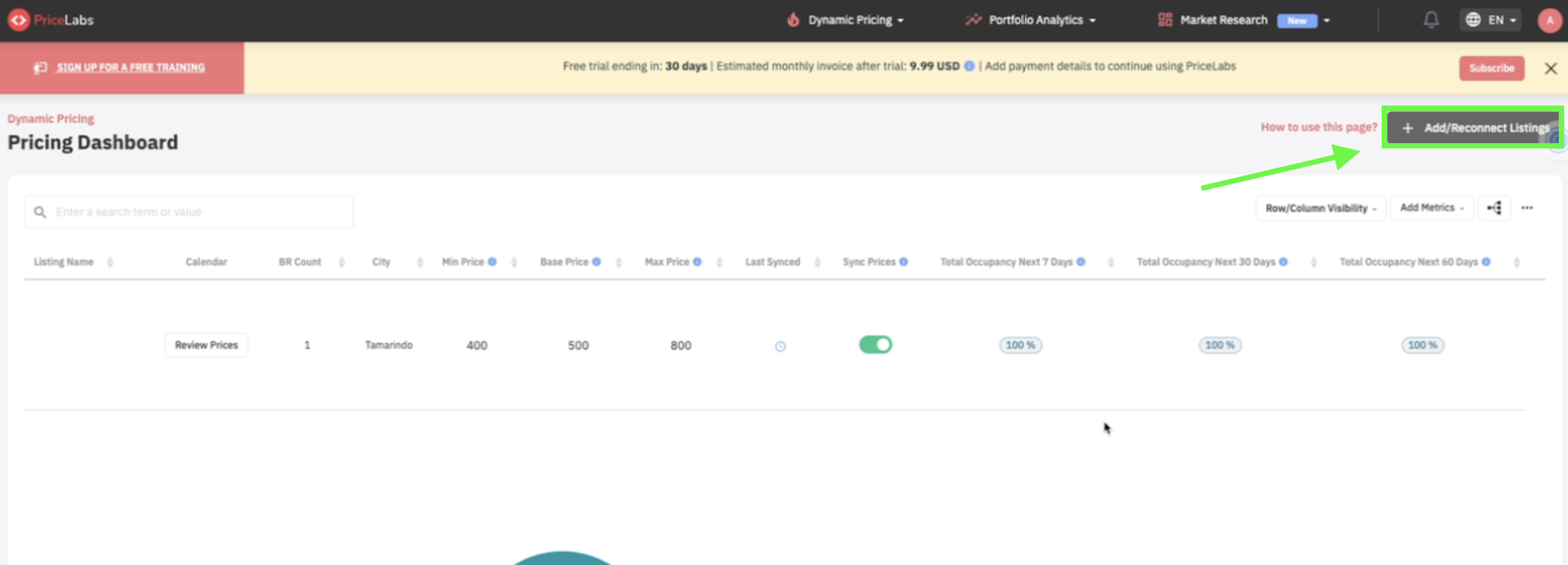1568x565 pixels.
Task: Click Total Occupancy Next 60 Days info icon
Action: tap(1486, 262)
